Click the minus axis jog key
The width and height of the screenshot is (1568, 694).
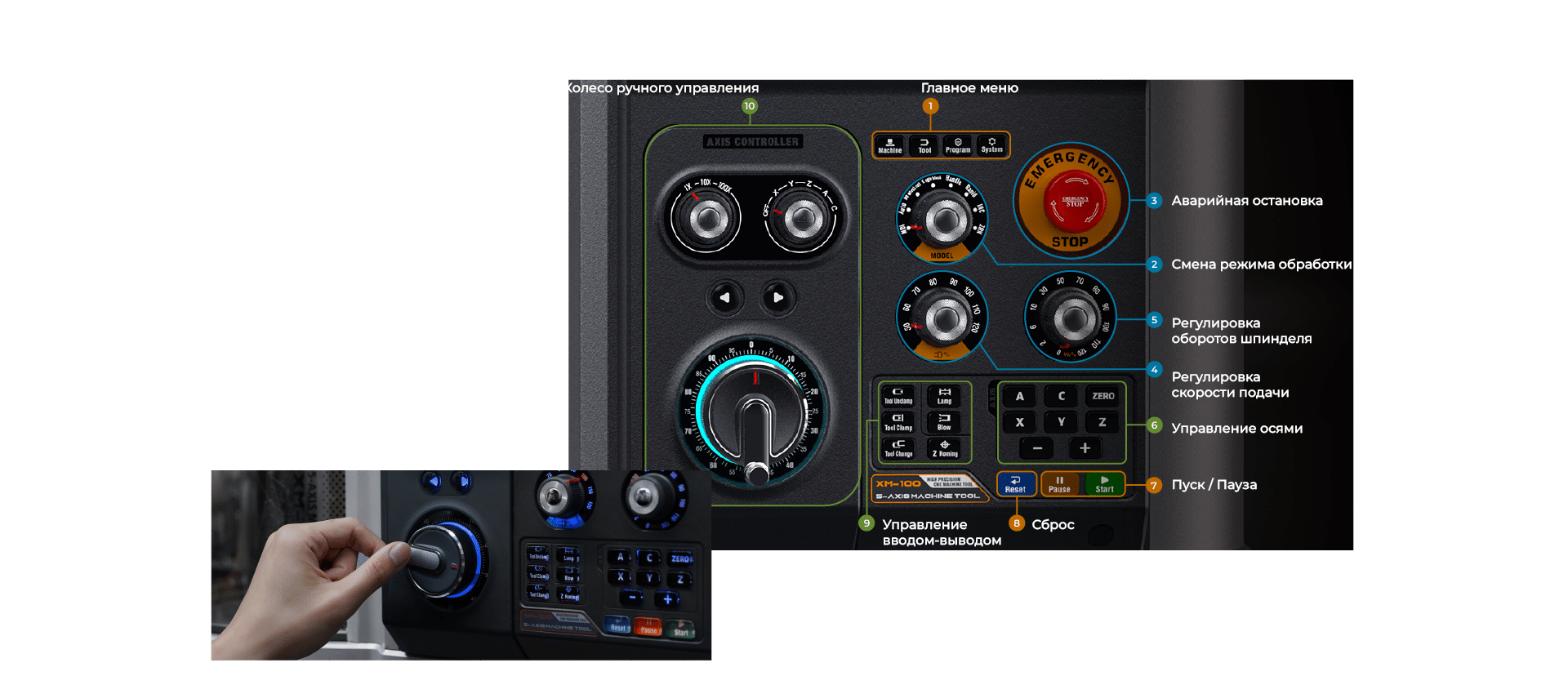(x=1037, y=448)
